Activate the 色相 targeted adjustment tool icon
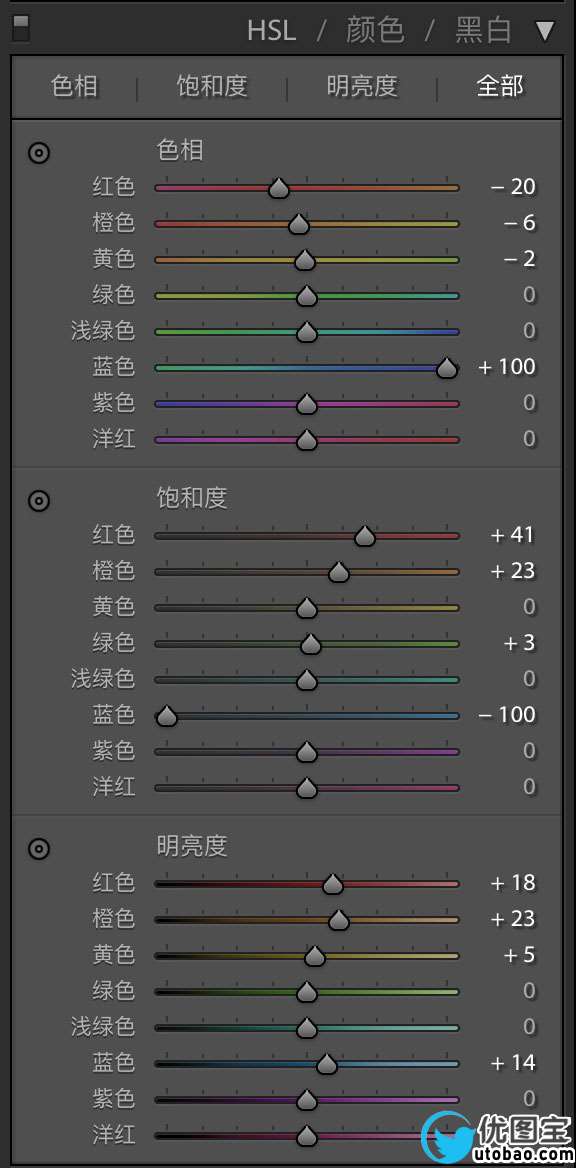 [x=39, y=153]
